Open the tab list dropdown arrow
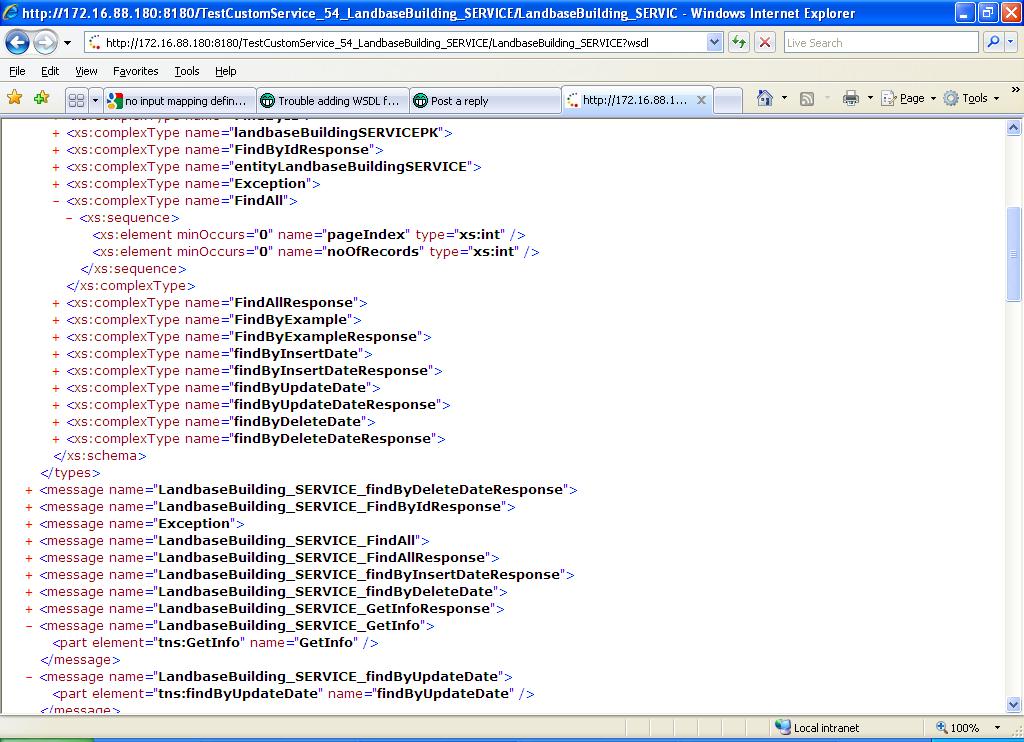 pos(95,101)
